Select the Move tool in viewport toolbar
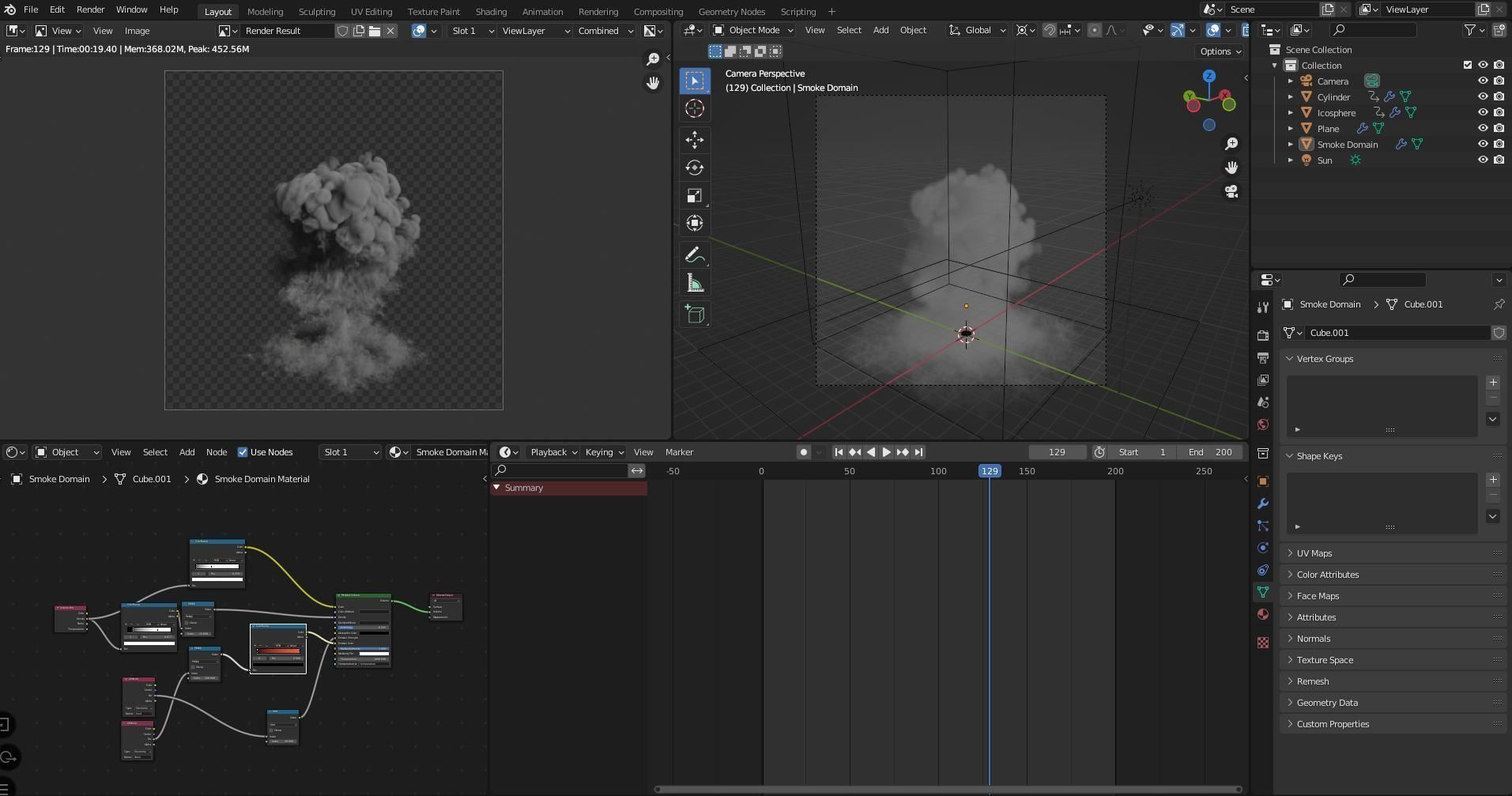This screenshot has width=1512, height=796. 695,140
